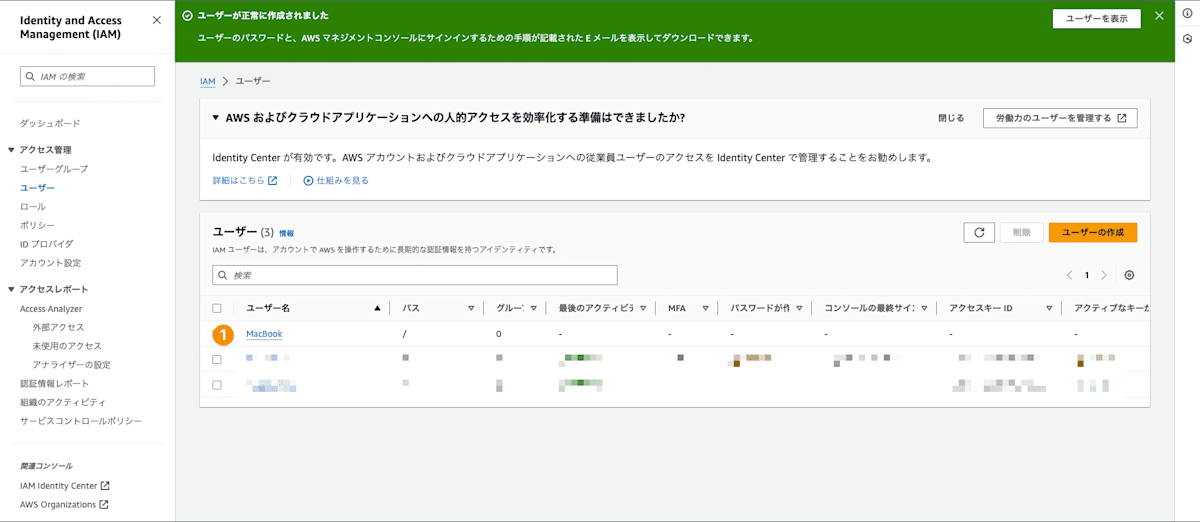The width and height of the screenshot is (1200, 522).
Task: Click 情報 link beside ユーザー heading
Action: coord(286,233)
